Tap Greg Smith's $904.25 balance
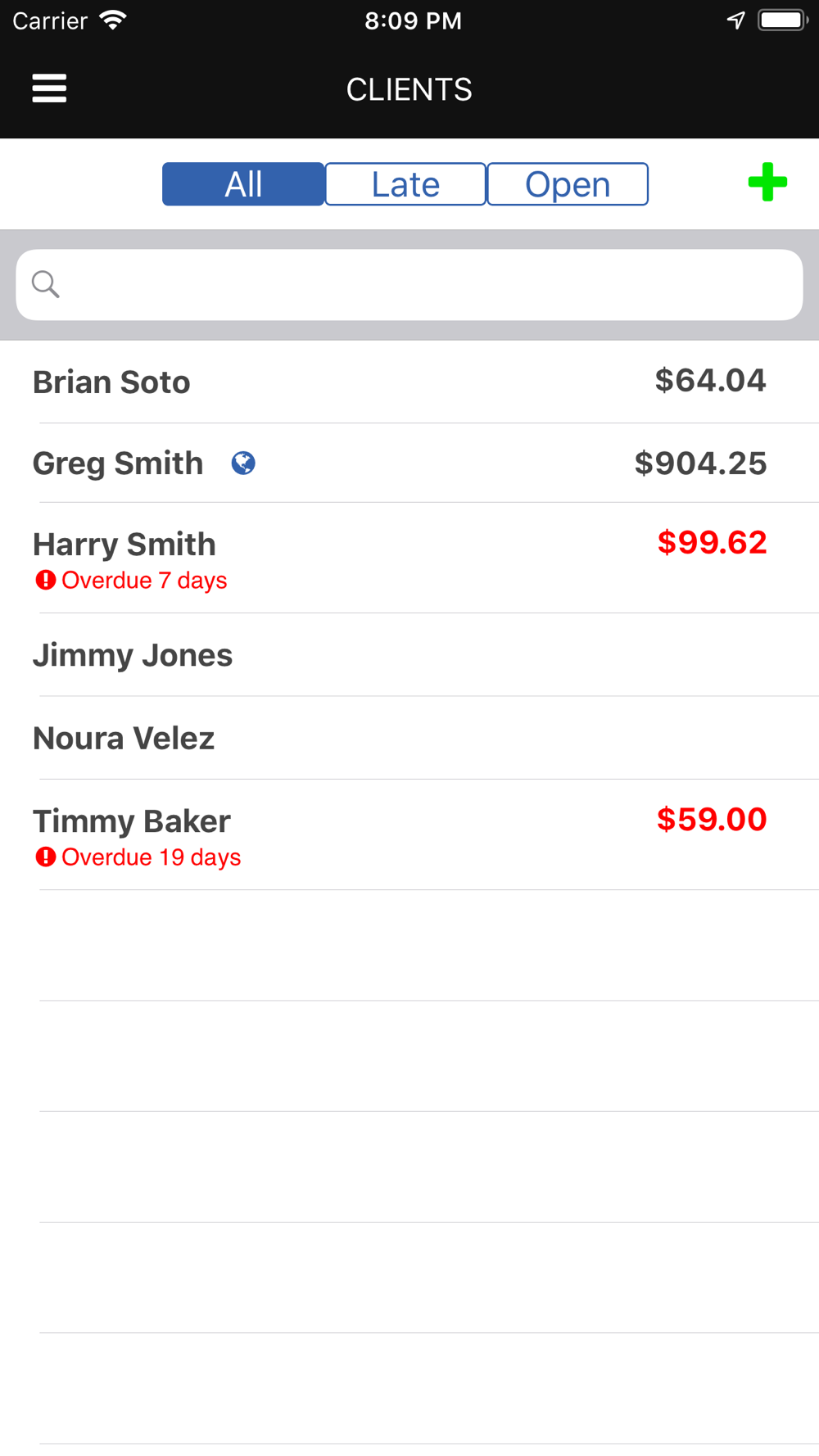The width and height of the screenshot is (819, 1456). pyautogui.click(x=700, y=463)
